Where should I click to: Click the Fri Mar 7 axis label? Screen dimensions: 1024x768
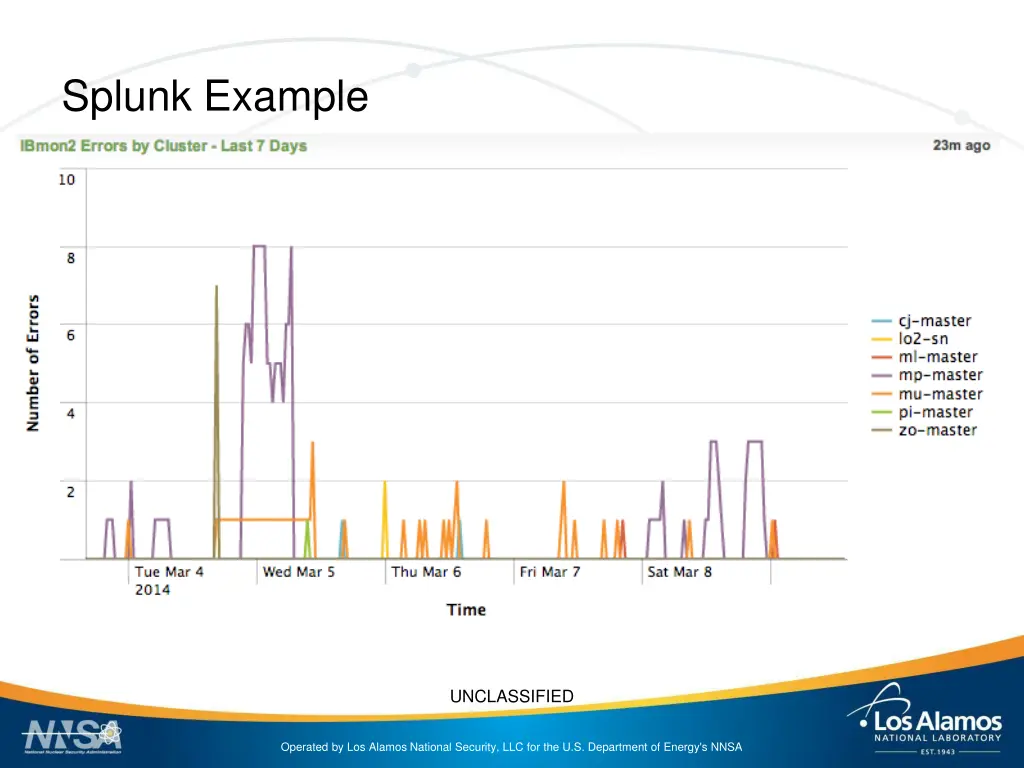tap(550, 572)
